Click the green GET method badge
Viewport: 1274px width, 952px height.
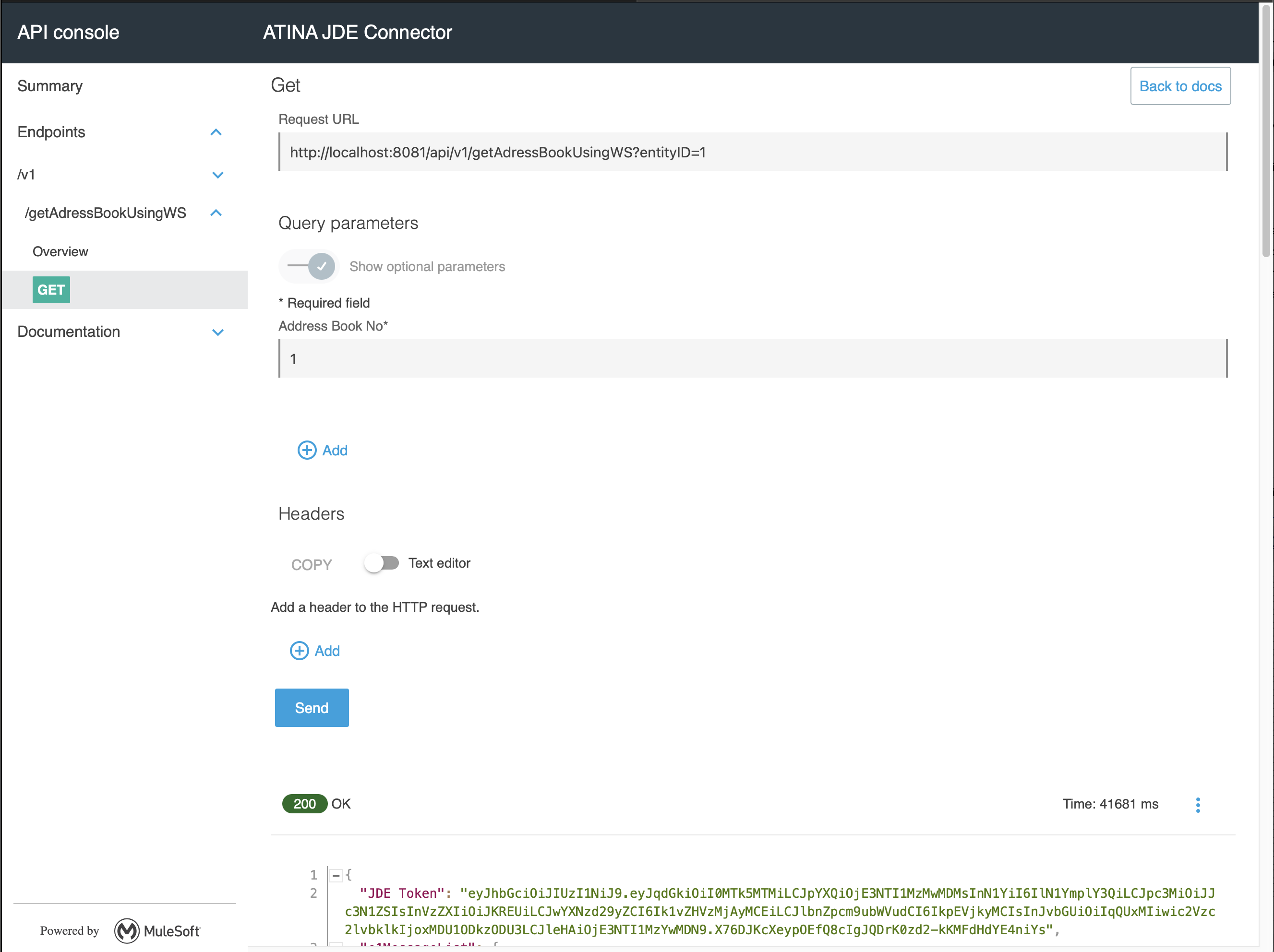(x=51, y=289)
